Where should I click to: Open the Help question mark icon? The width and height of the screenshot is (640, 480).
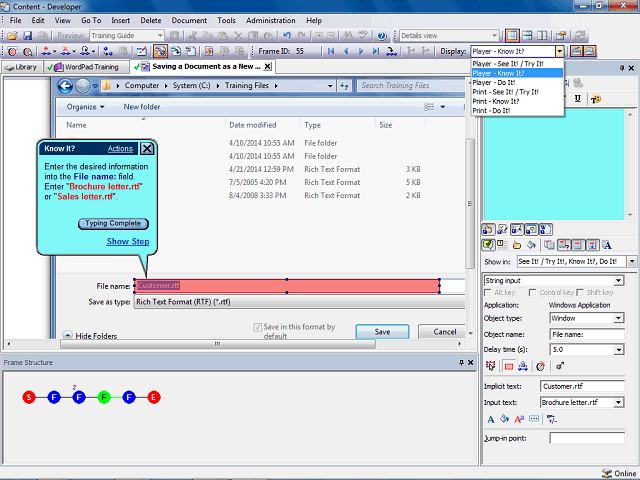[382, 36]
